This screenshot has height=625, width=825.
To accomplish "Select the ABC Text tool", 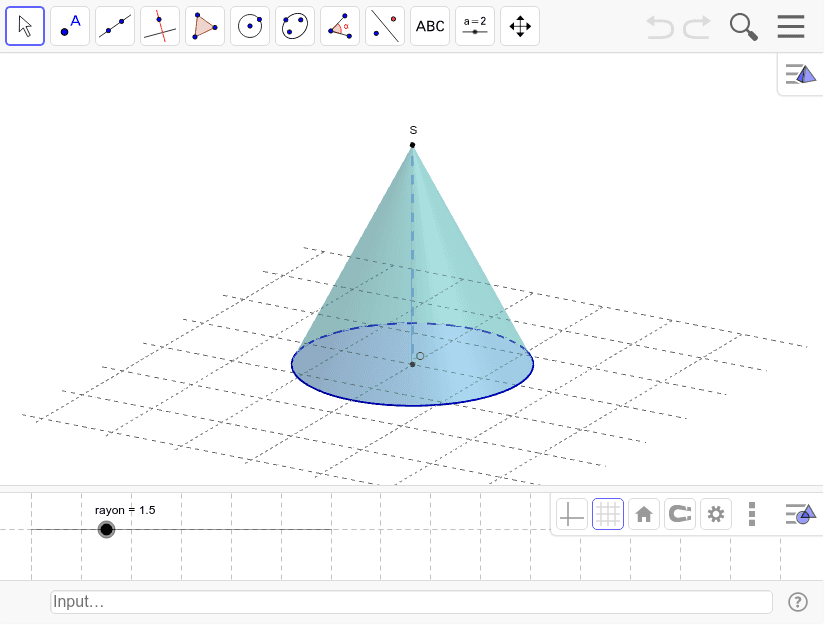I will [430, 26].
